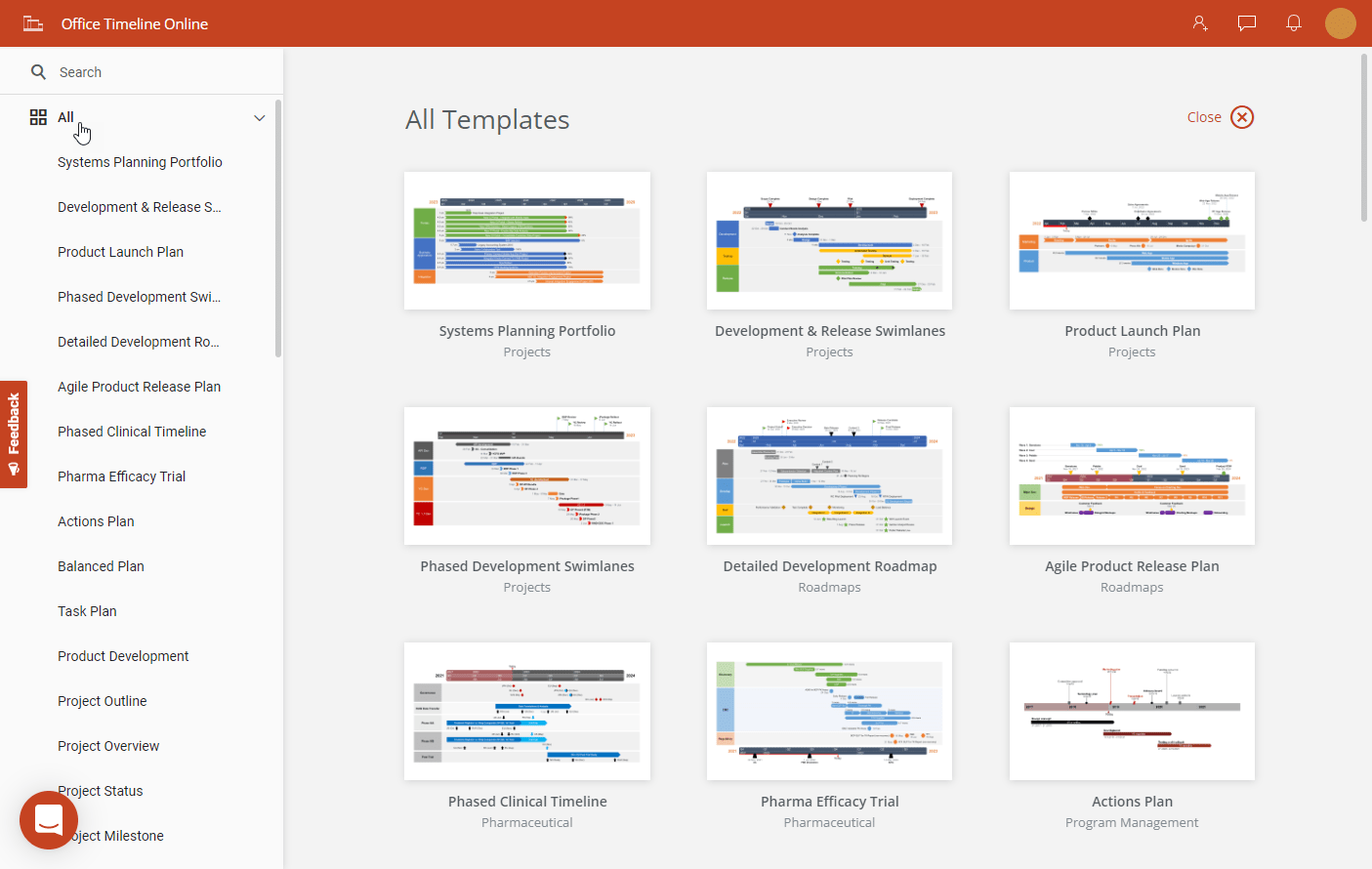Click the Office Timeline logo icon
This screenshot has width=1372, height=869.
click(33, 23)
